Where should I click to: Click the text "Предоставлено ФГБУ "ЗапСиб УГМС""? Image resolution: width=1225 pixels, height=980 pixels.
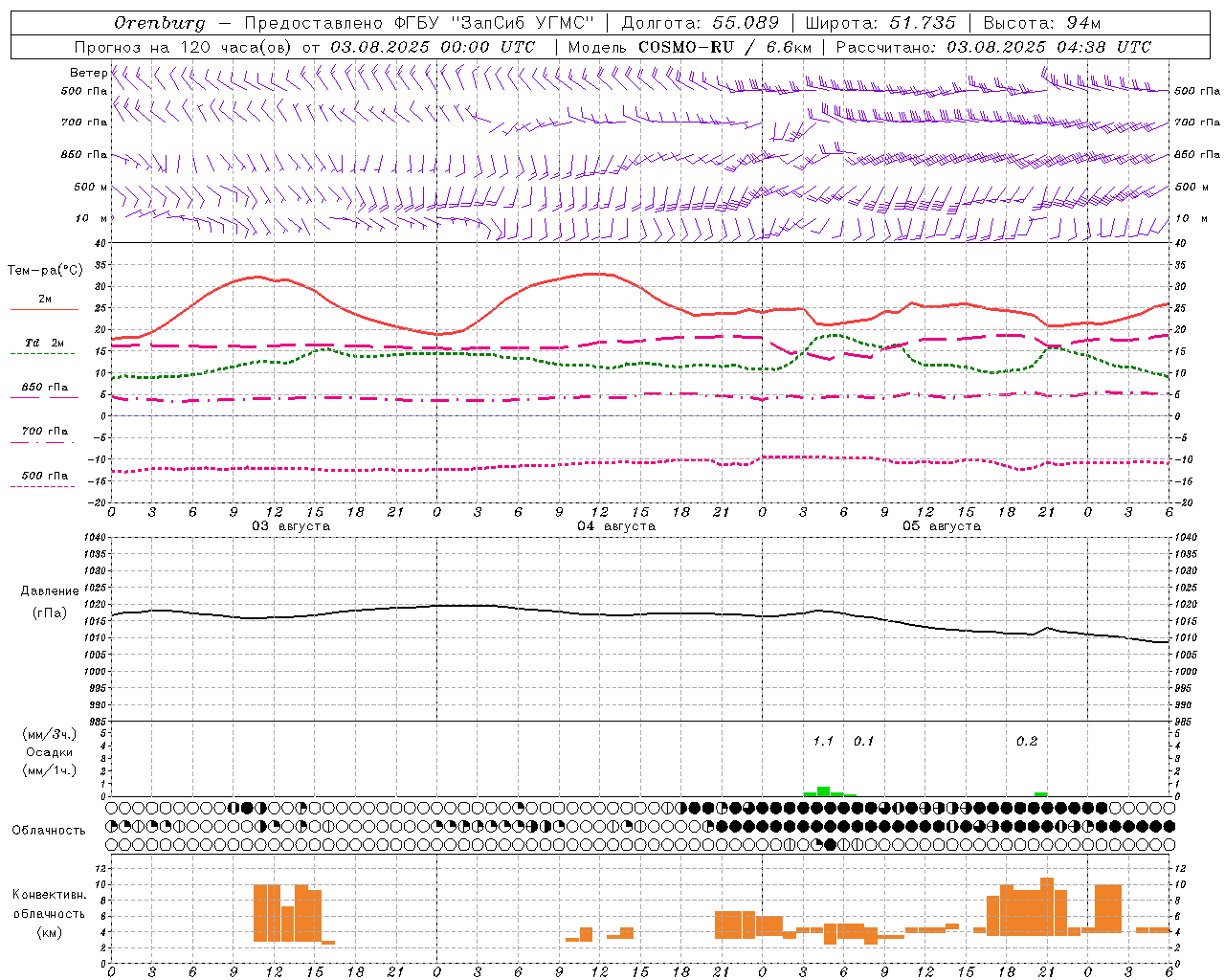tap(420, 23)
